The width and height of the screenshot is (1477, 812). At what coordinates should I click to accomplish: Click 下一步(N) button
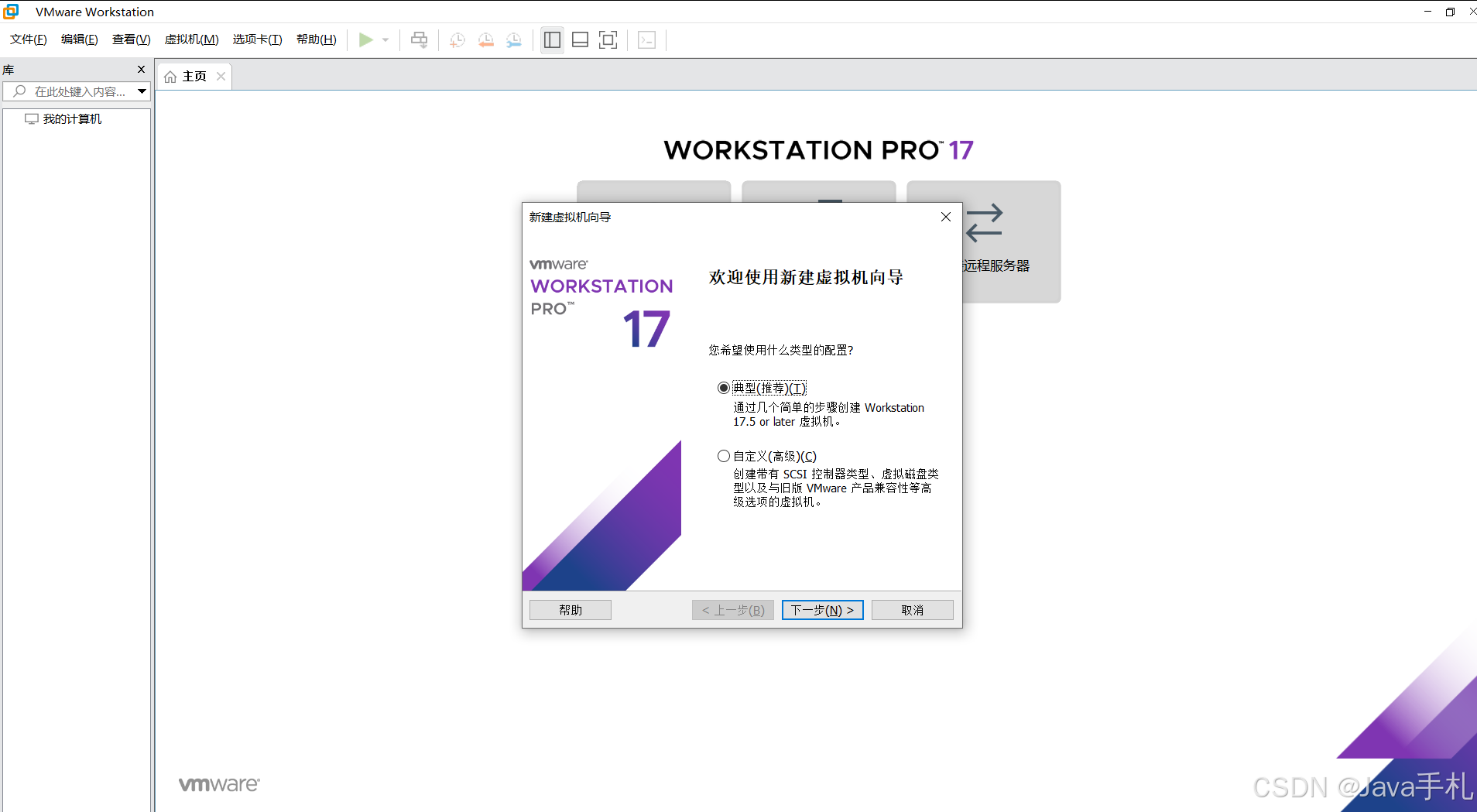(822, 610)
